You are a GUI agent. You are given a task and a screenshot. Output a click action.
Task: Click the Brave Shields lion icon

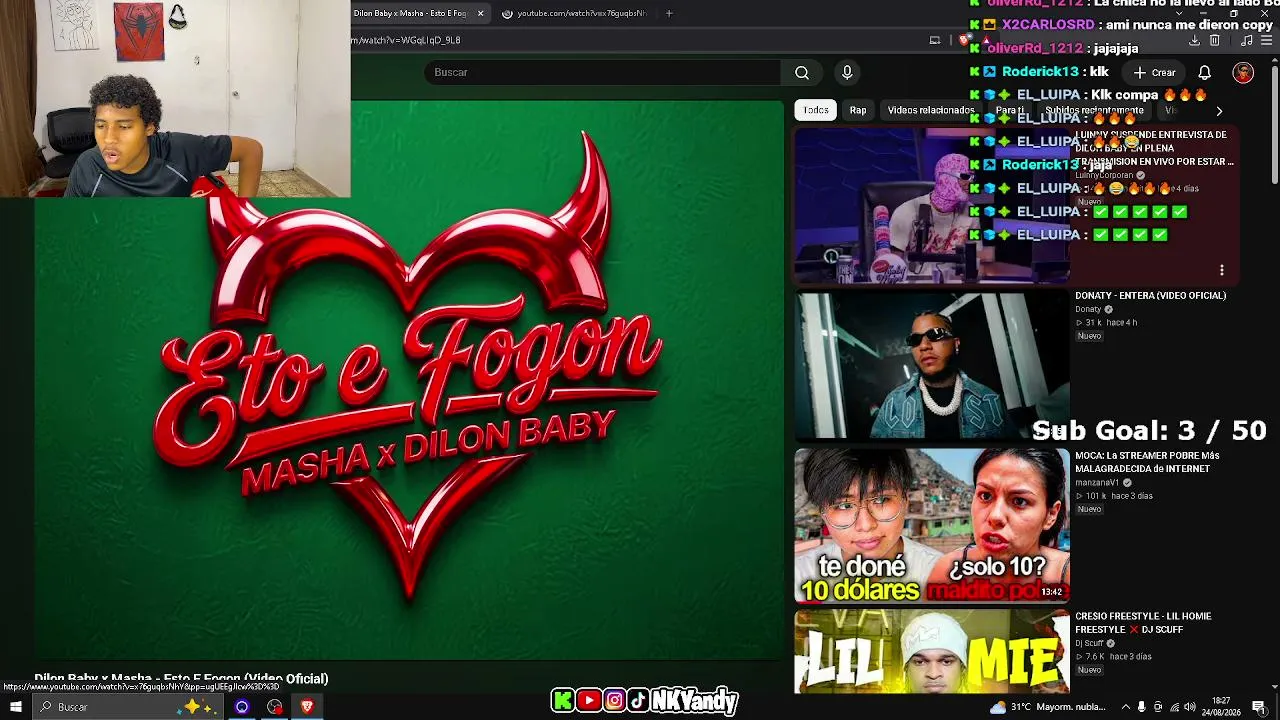coord(963,40)
